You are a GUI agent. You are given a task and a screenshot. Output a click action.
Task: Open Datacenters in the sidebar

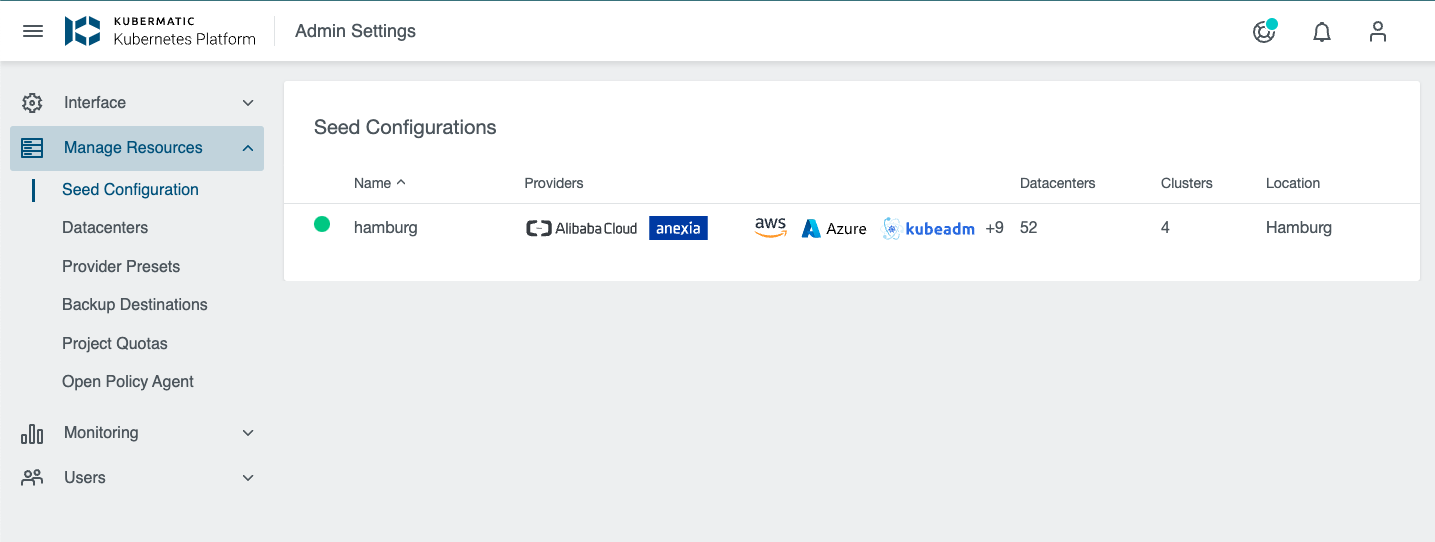[105, 228]
